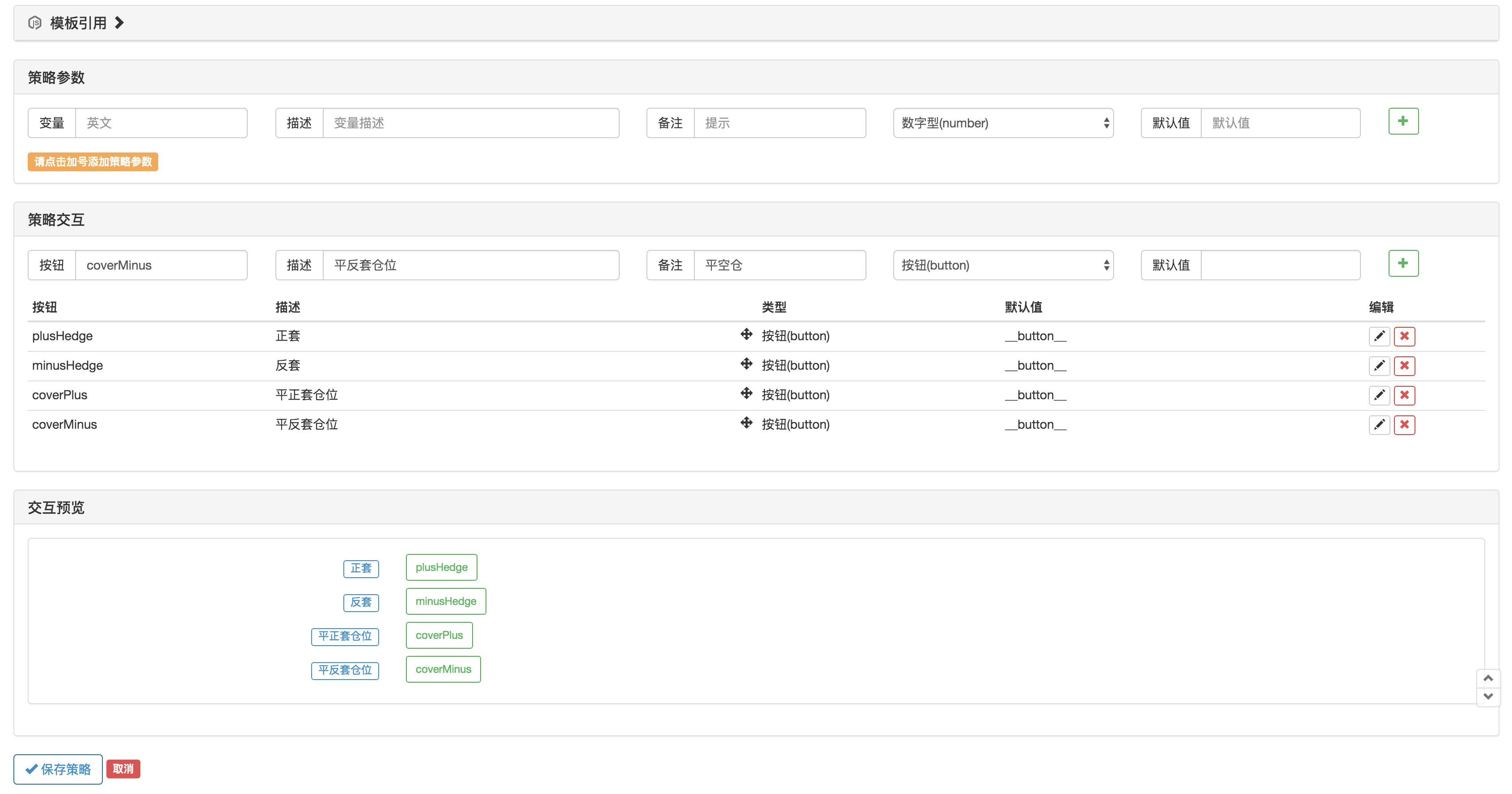Image resolution: width=1512 pixels, height=794 pixels.
Task: Open the 按钮(button) type dropdown
Action: click(x=1002, y=265)
